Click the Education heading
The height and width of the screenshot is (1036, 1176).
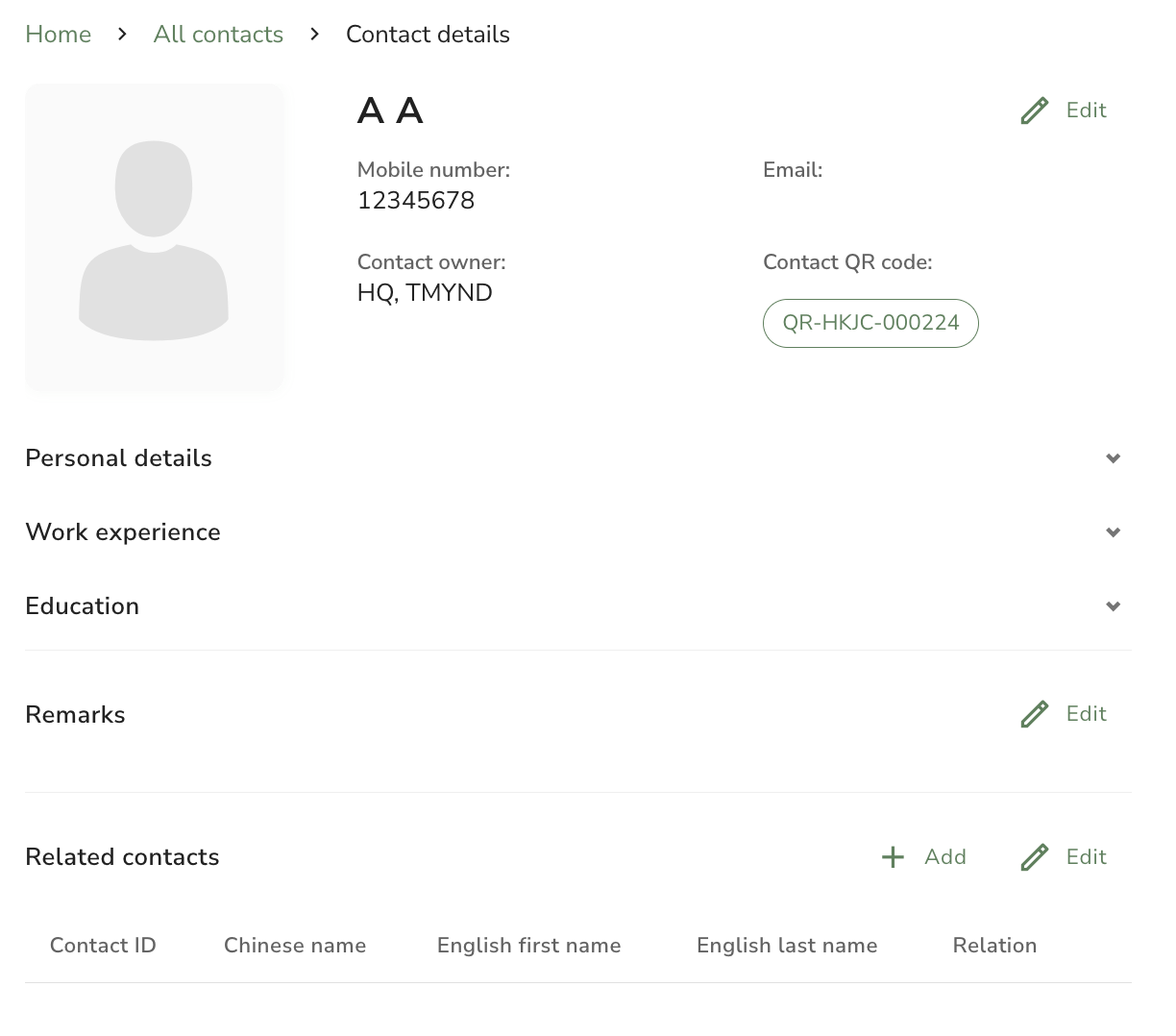click(83, 606)
